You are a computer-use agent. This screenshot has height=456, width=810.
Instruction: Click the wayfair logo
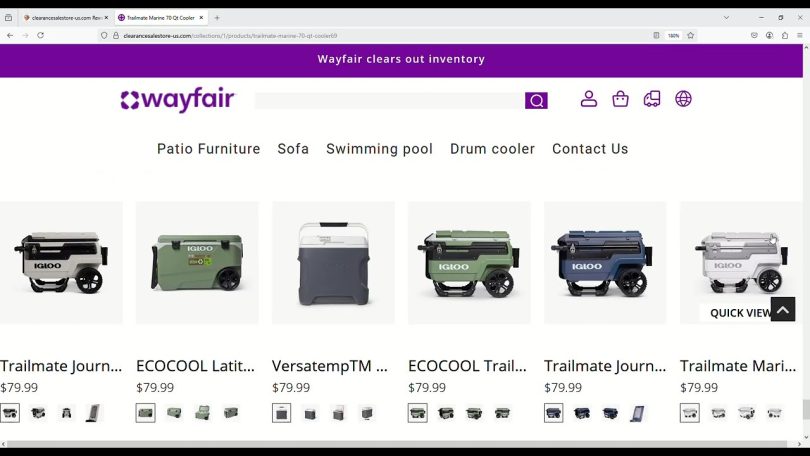tap(178, 99)
